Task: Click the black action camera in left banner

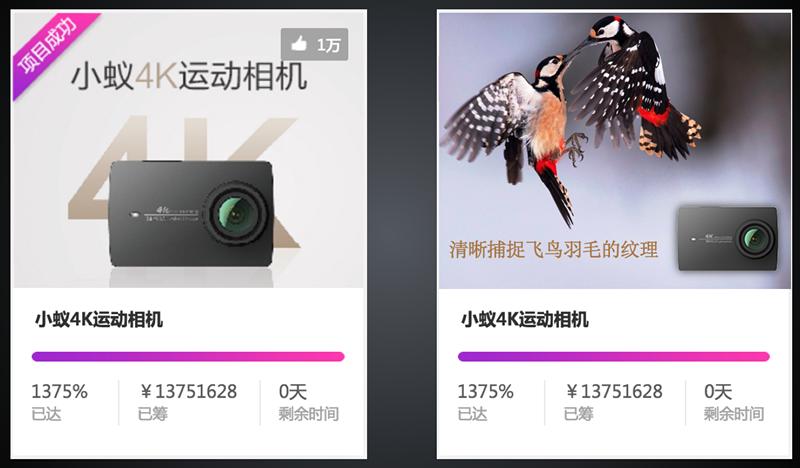Action: (x=192, y=214)
